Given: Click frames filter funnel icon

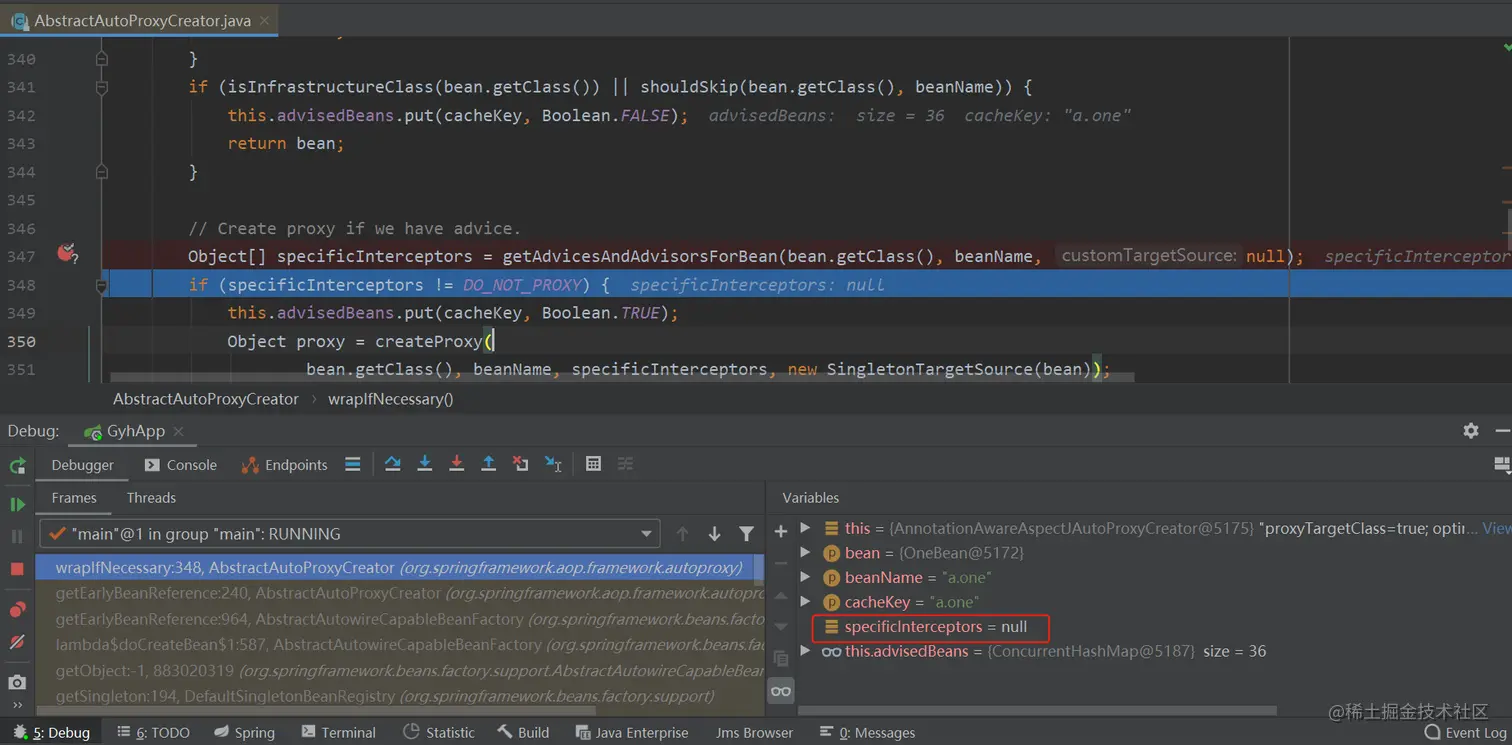Looking at the screenshot, I should pos(746,534).
